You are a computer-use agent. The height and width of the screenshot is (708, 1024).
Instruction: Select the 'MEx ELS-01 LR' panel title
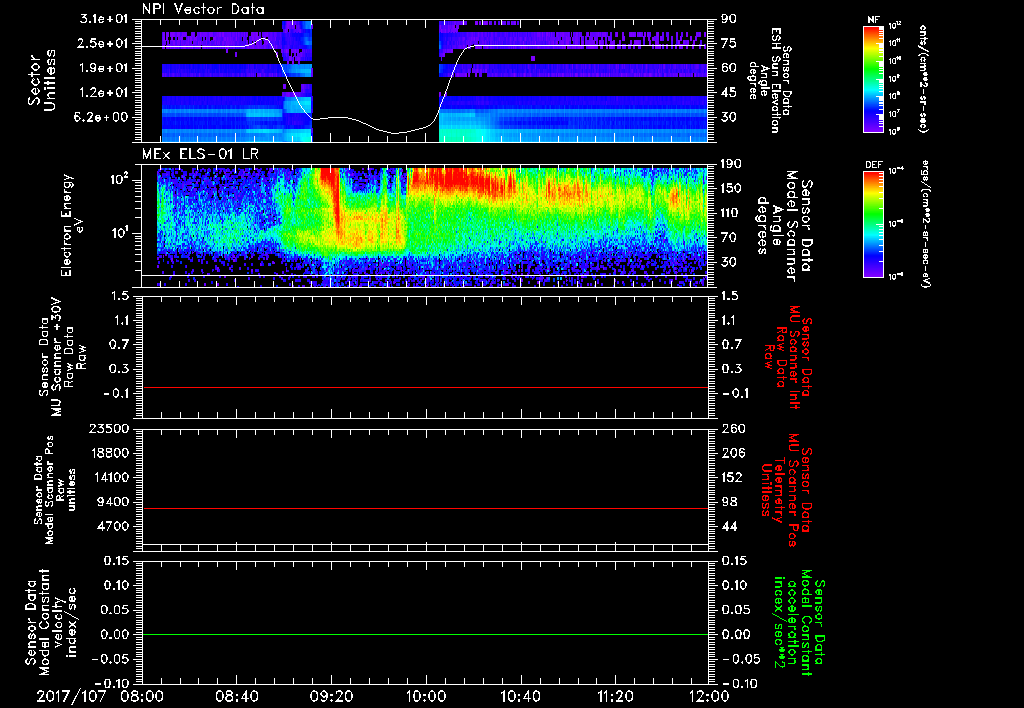click(199, 154)
